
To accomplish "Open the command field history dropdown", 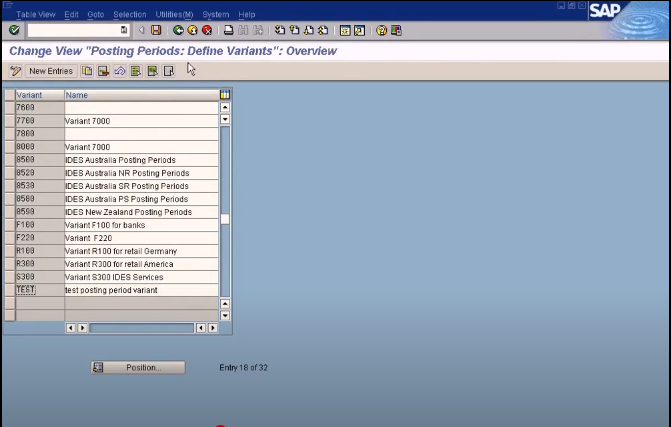I will tap(124, 30).
